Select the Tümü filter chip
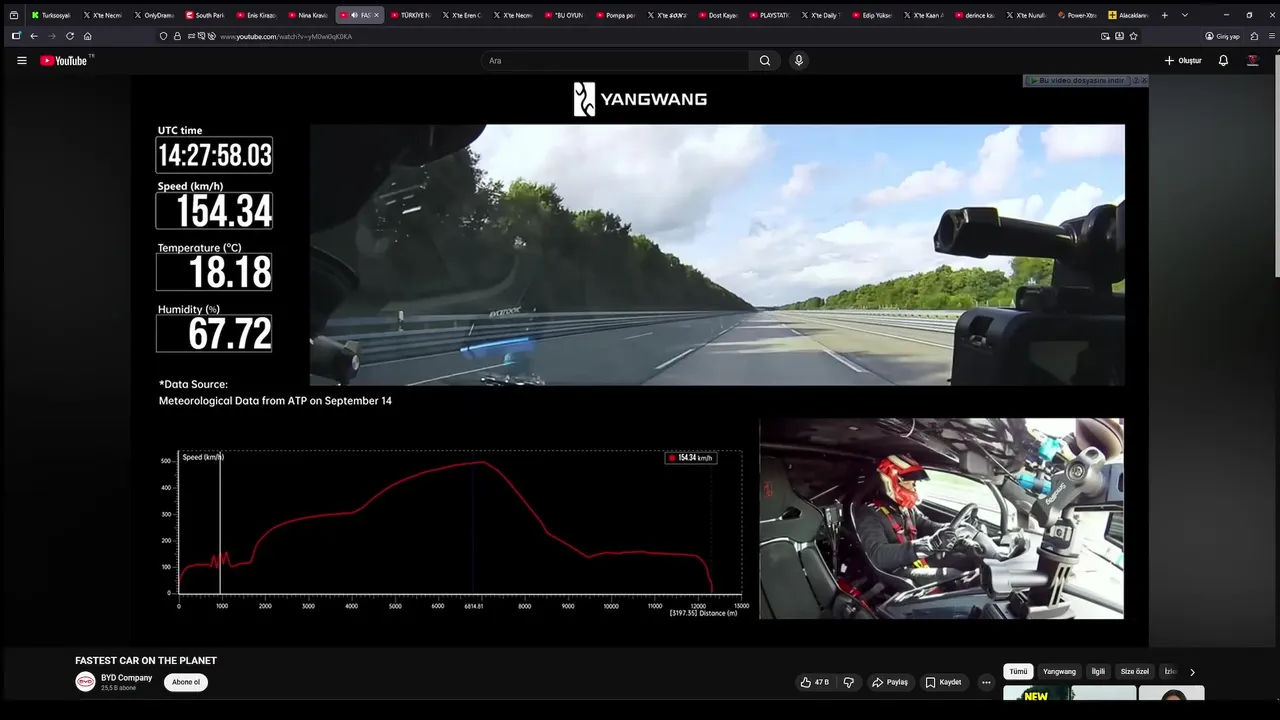The image size is (1280, 720). tap(1018, 672)
